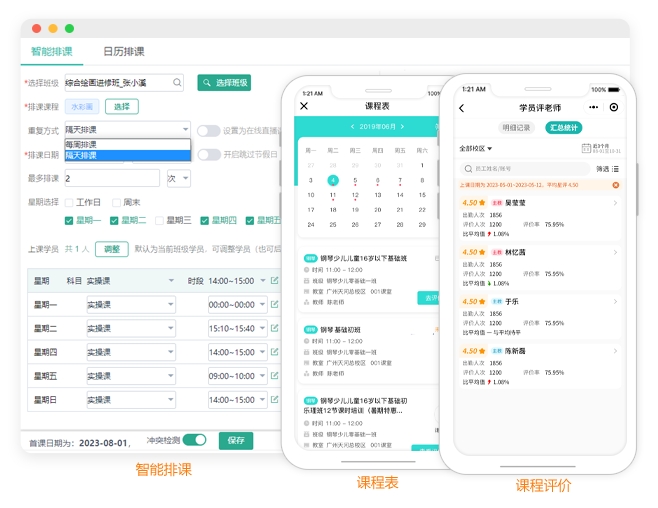
Task: Turn off the 冲突检测 switch
Action: pos(195,440)
